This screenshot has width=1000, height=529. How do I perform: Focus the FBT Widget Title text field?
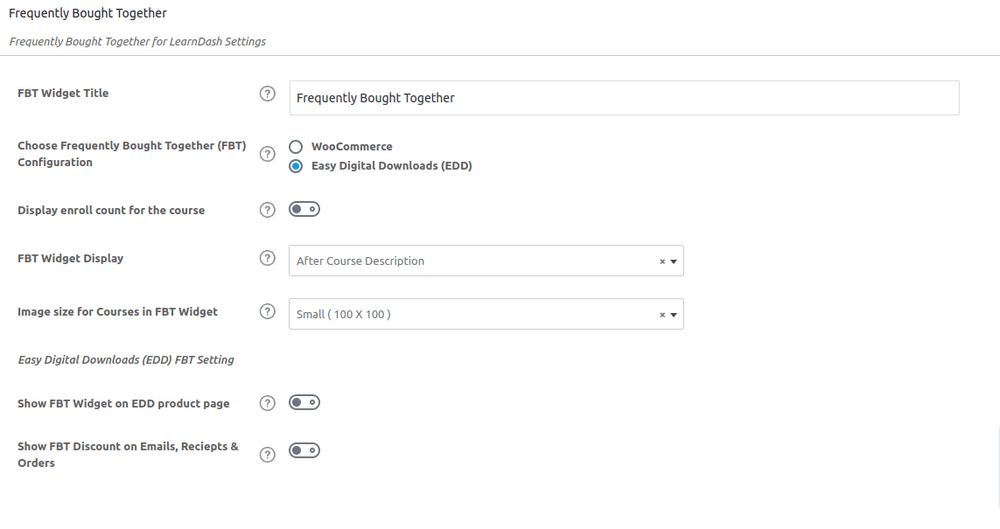pyautogui.click(x=624, y=98)
